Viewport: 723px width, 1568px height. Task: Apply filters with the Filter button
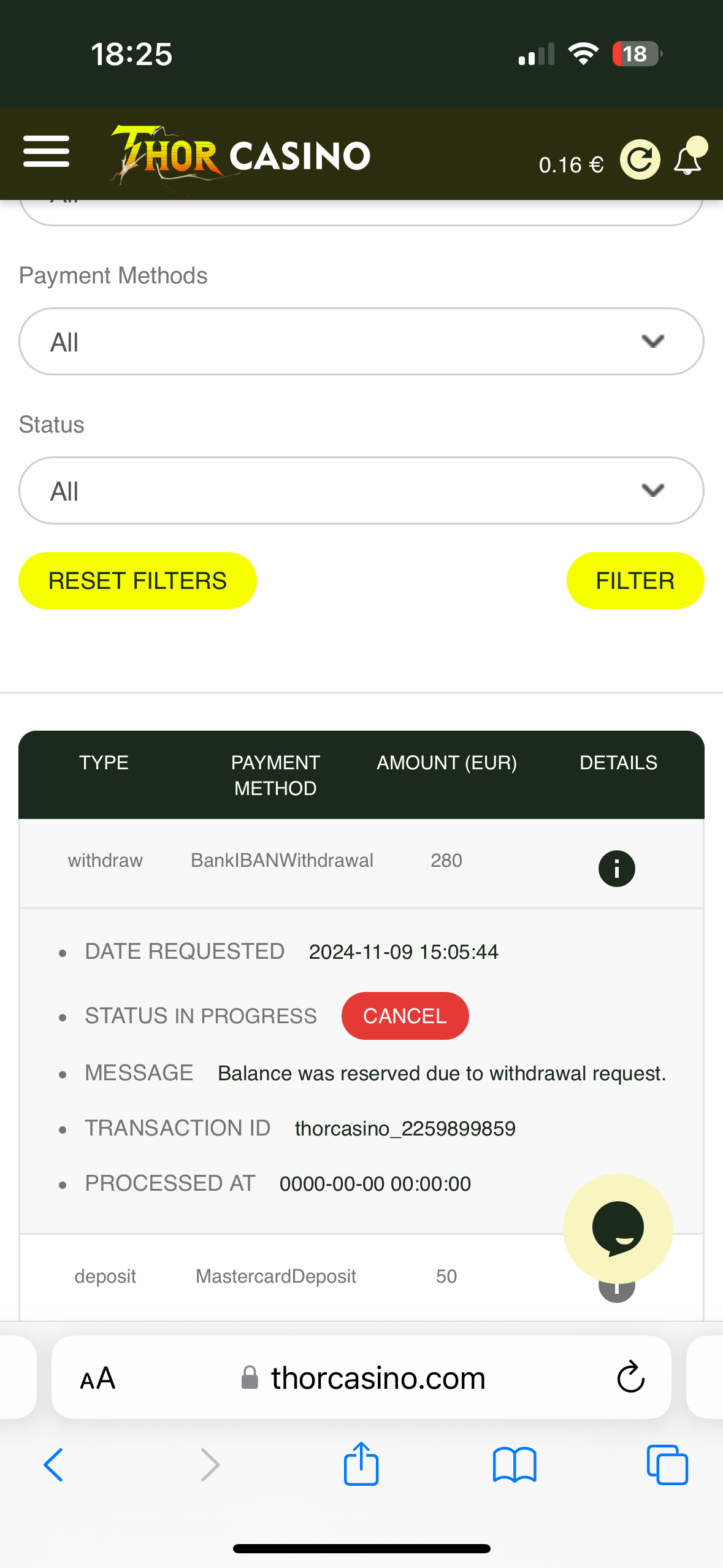635,580
